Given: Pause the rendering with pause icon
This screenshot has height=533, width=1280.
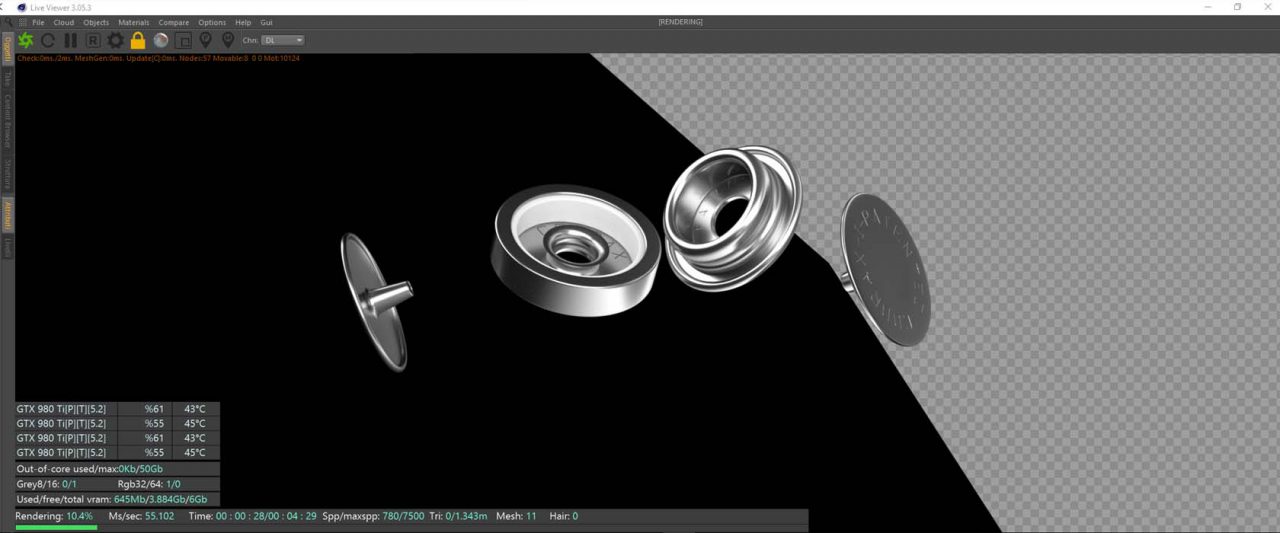Looking at the screenshot, I should (70, 41).
